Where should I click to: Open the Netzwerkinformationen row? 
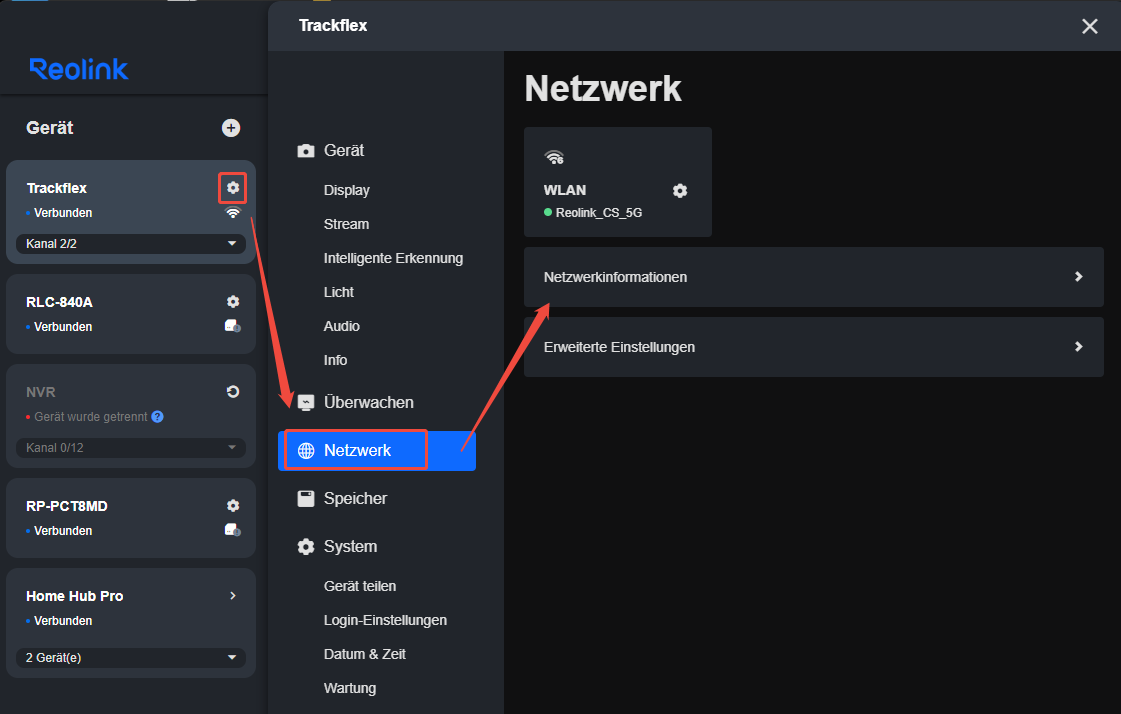tap(814, 277)
